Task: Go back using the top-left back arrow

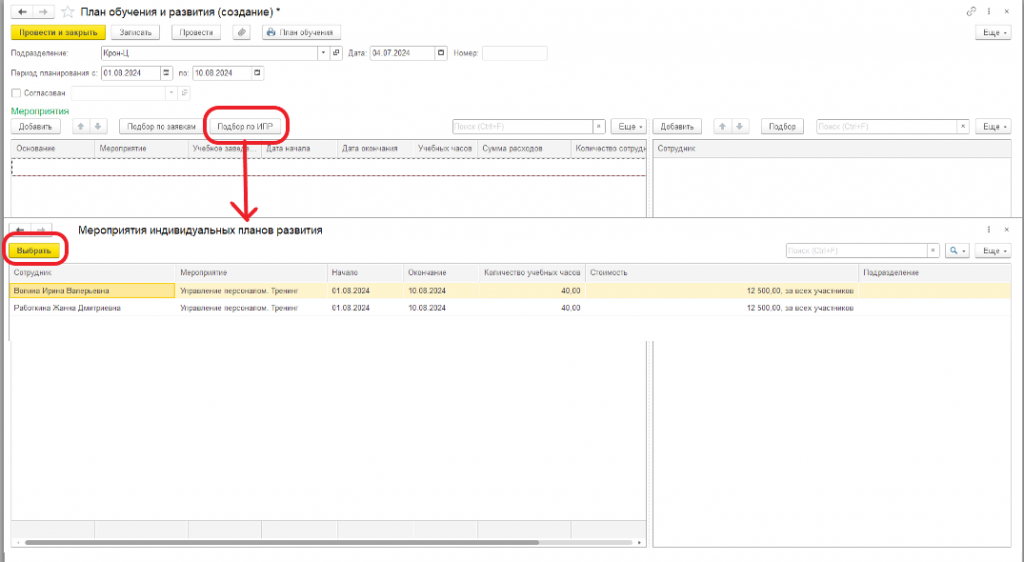Action: (x=22, y=12)
